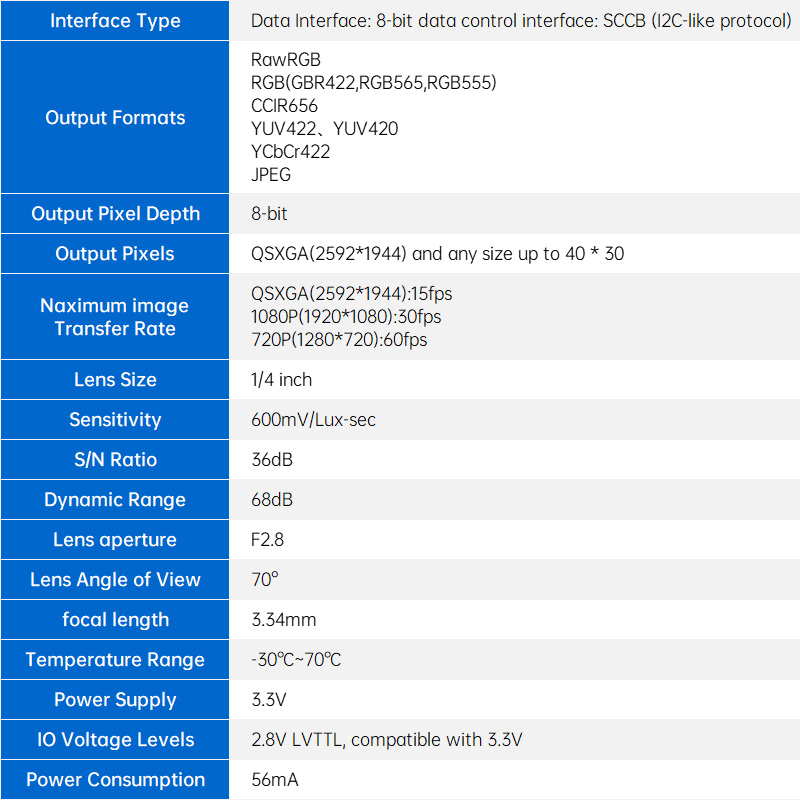Click the 'Sensitivity' label cell

[115, 419]
